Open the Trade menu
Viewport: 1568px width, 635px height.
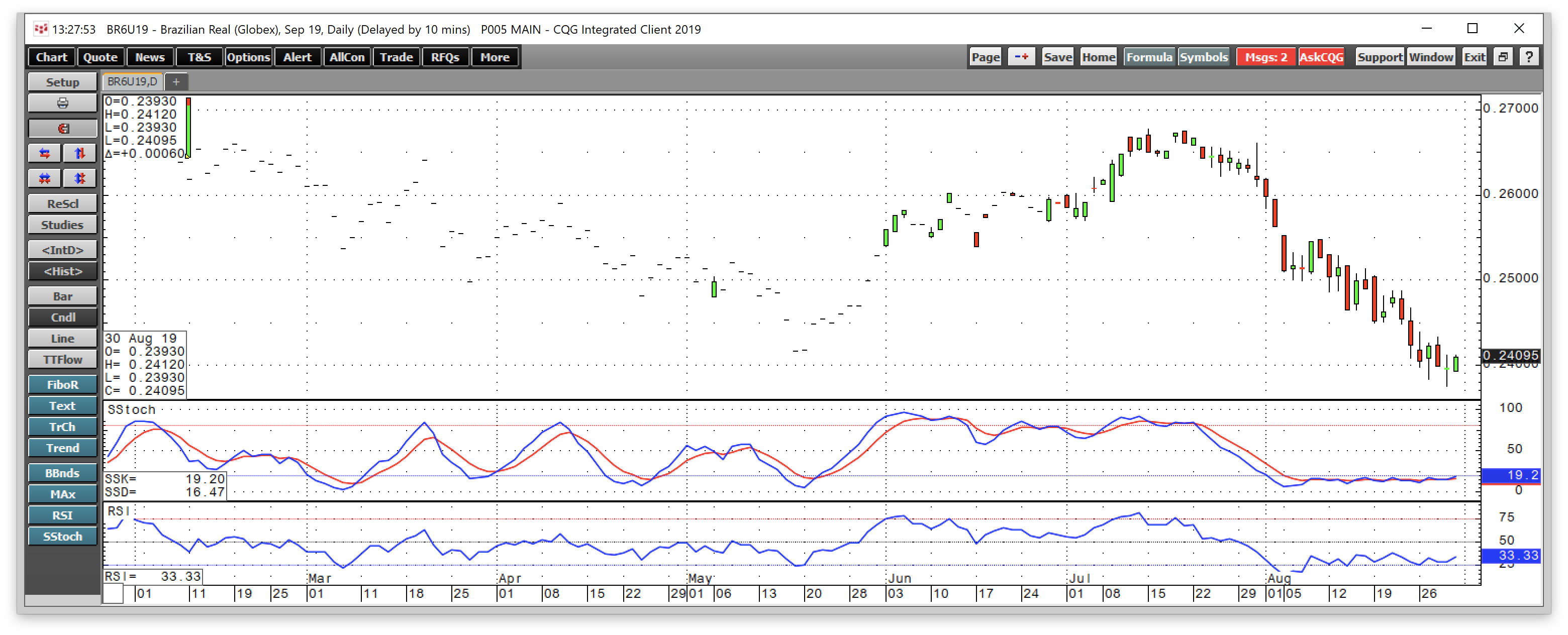point(396,57)
